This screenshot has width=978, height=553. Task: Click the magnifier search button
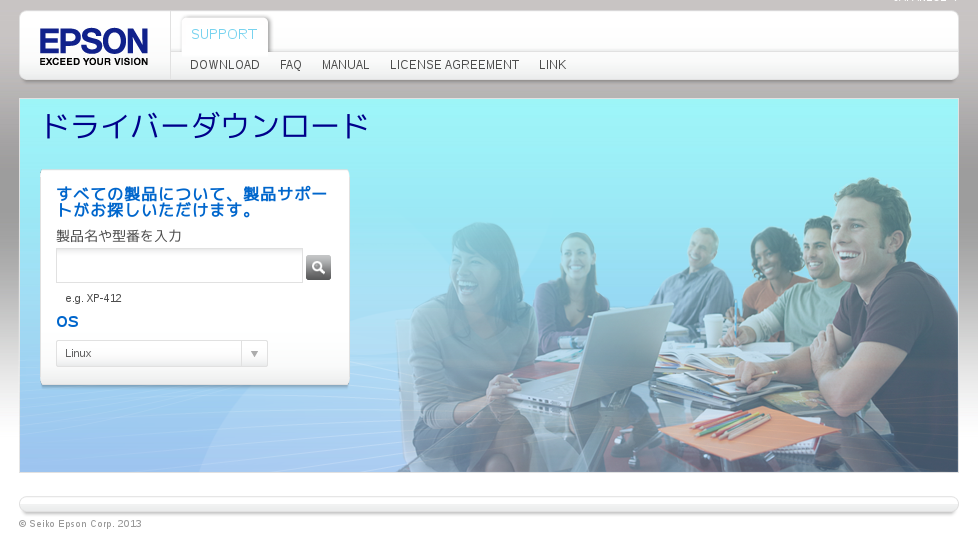[318, 267]
